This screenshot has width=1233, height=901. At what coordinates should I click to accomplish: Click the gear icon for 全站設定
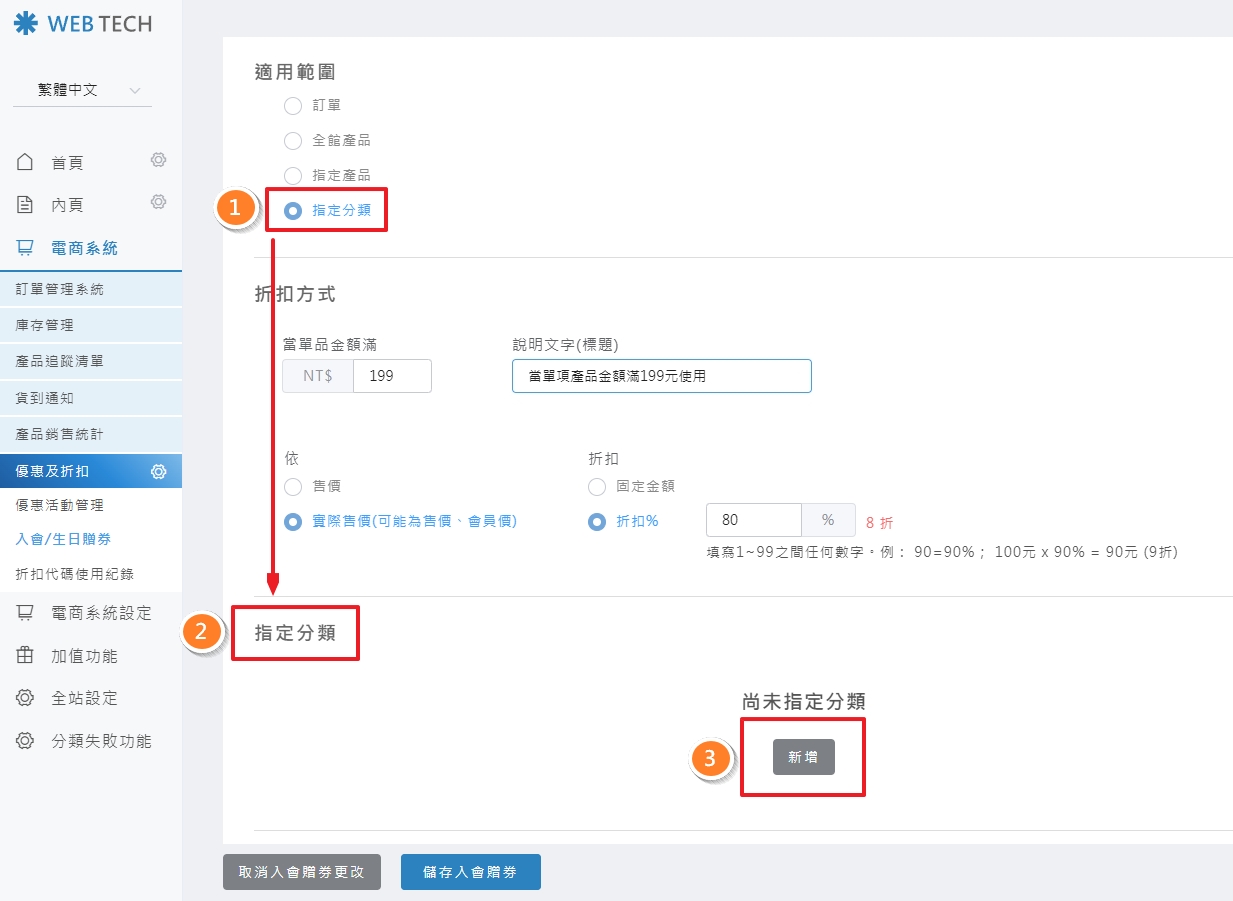(x=26, y=698)
